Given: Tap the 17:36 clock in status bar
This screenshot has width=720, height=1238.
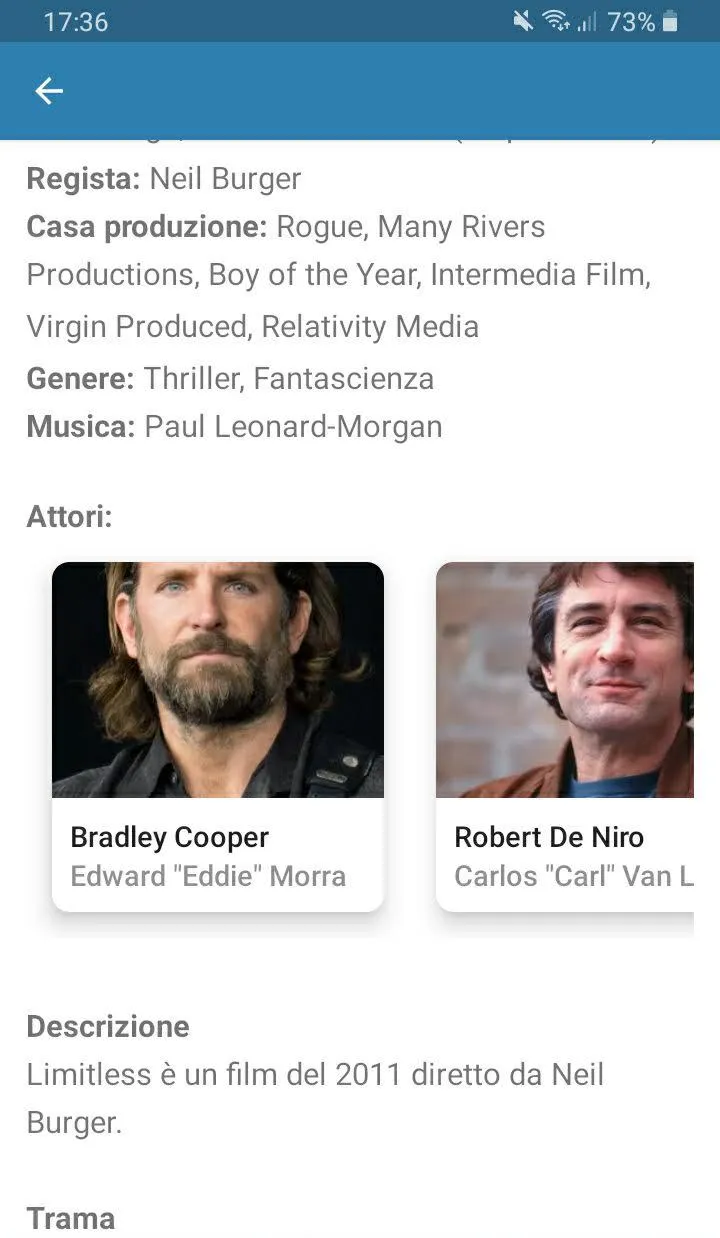Looking at the screenshot, I should [x=76, y=21].
